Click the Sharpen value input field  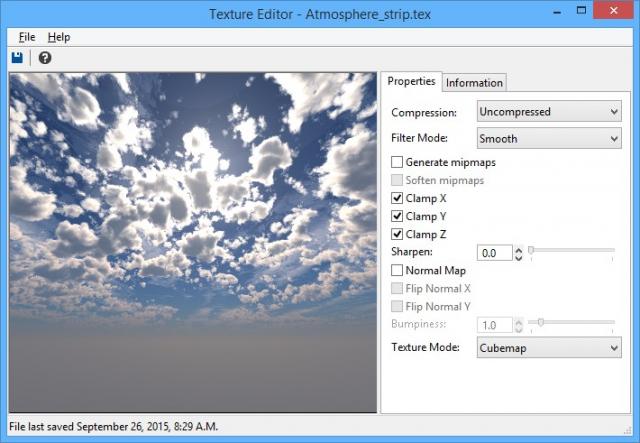494,253
